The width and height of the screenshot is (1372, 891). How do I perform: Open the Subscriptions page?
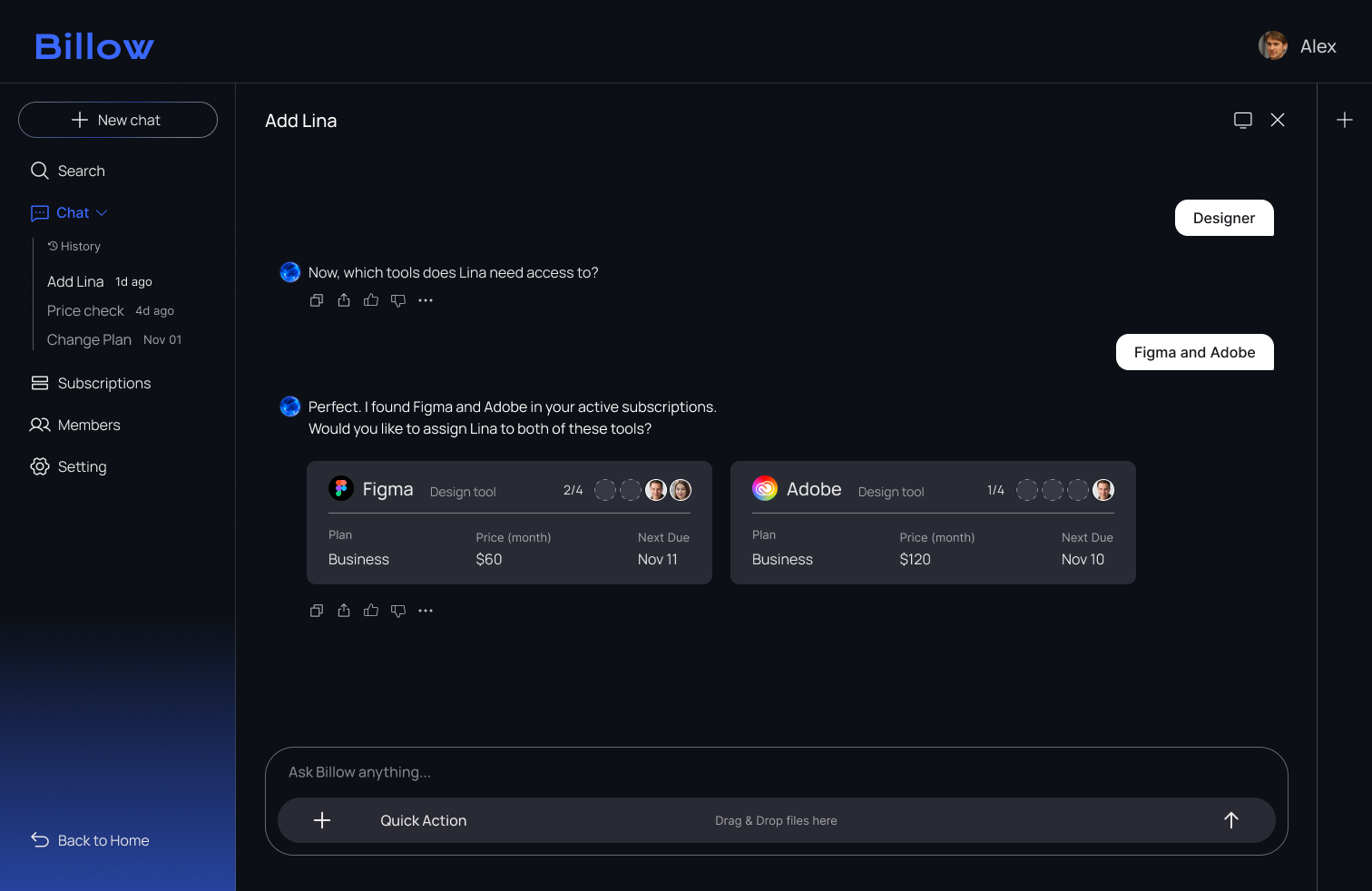[x=91, y=383]
